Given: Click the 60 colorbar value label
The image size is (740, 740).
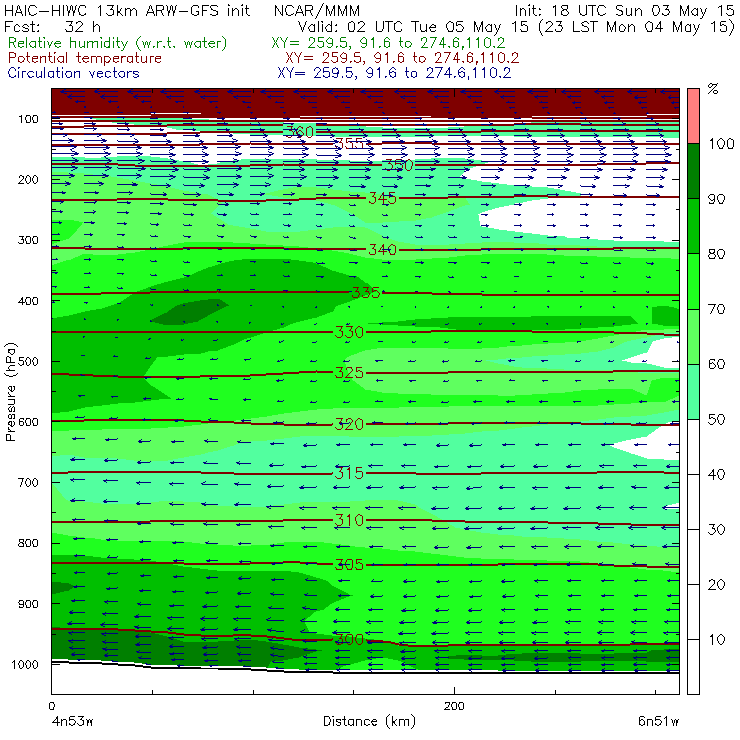Looking at the screenshot, I should pos(716,364).
